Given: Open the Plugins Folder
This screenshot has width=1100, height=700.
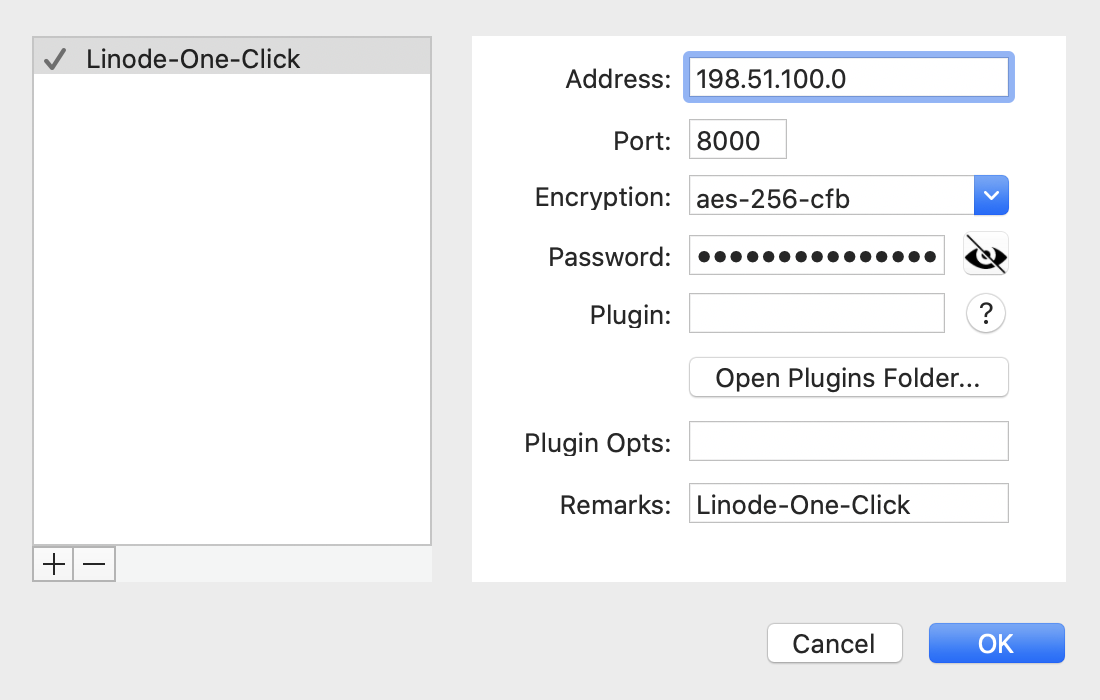Looking at the screenshot, I should tap(848, 377).
